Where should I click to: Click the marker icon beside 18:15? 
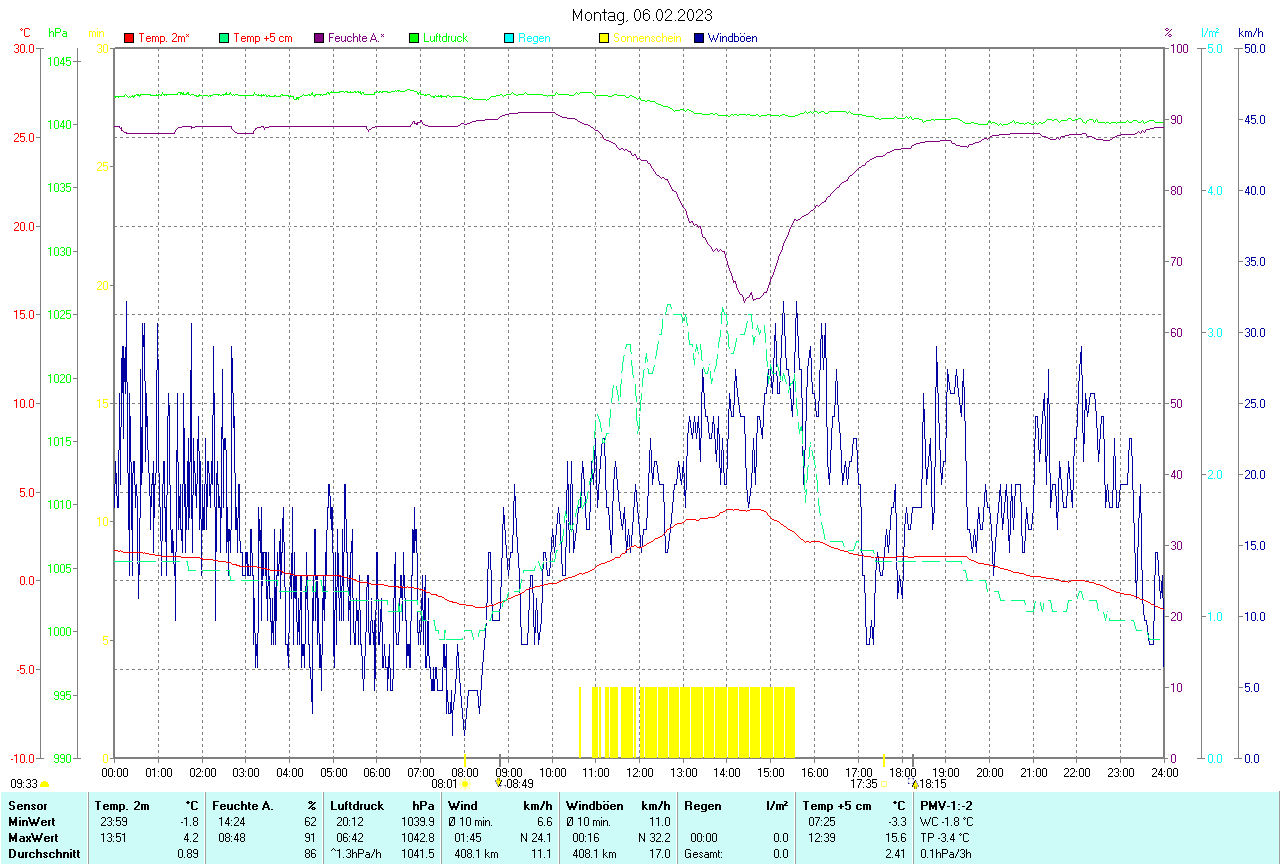tap(914, 784)
